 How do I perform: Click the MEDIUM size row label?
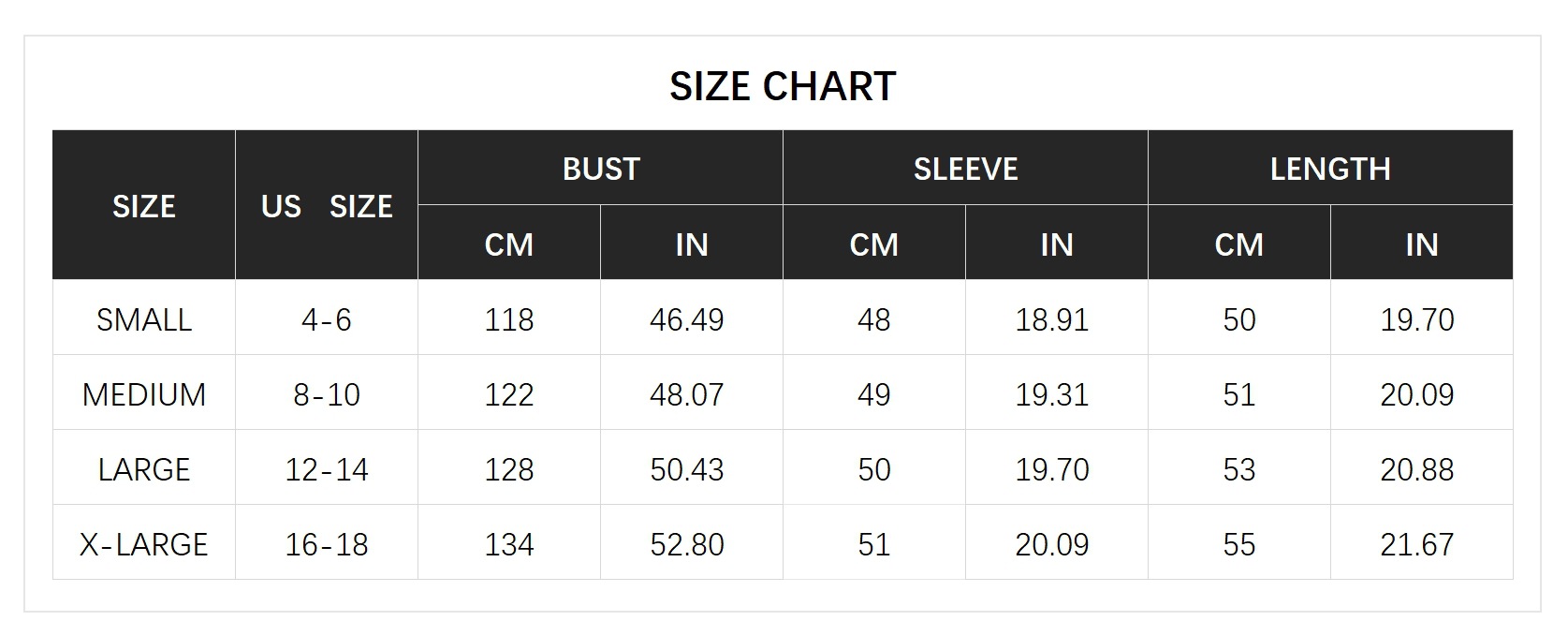pos(144,394)
